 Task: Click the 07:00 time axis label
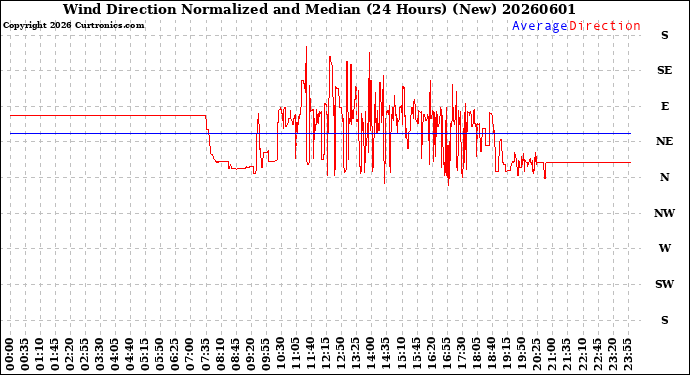coord(190,355)
